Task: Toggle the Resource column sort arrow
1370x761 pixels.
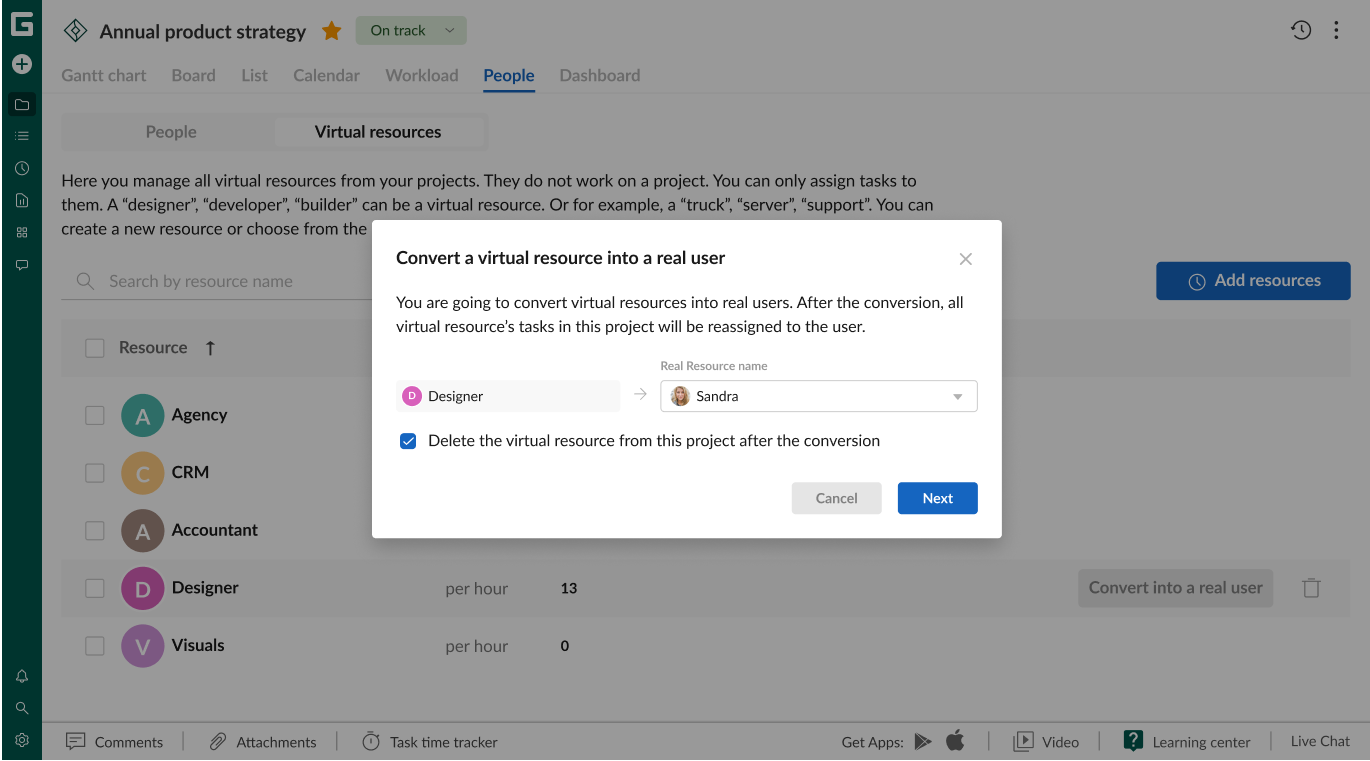Action: click(210, 347)
